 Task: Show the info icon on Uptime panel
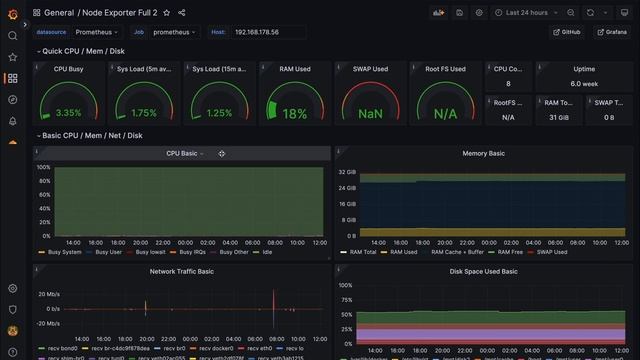point(539,67)
